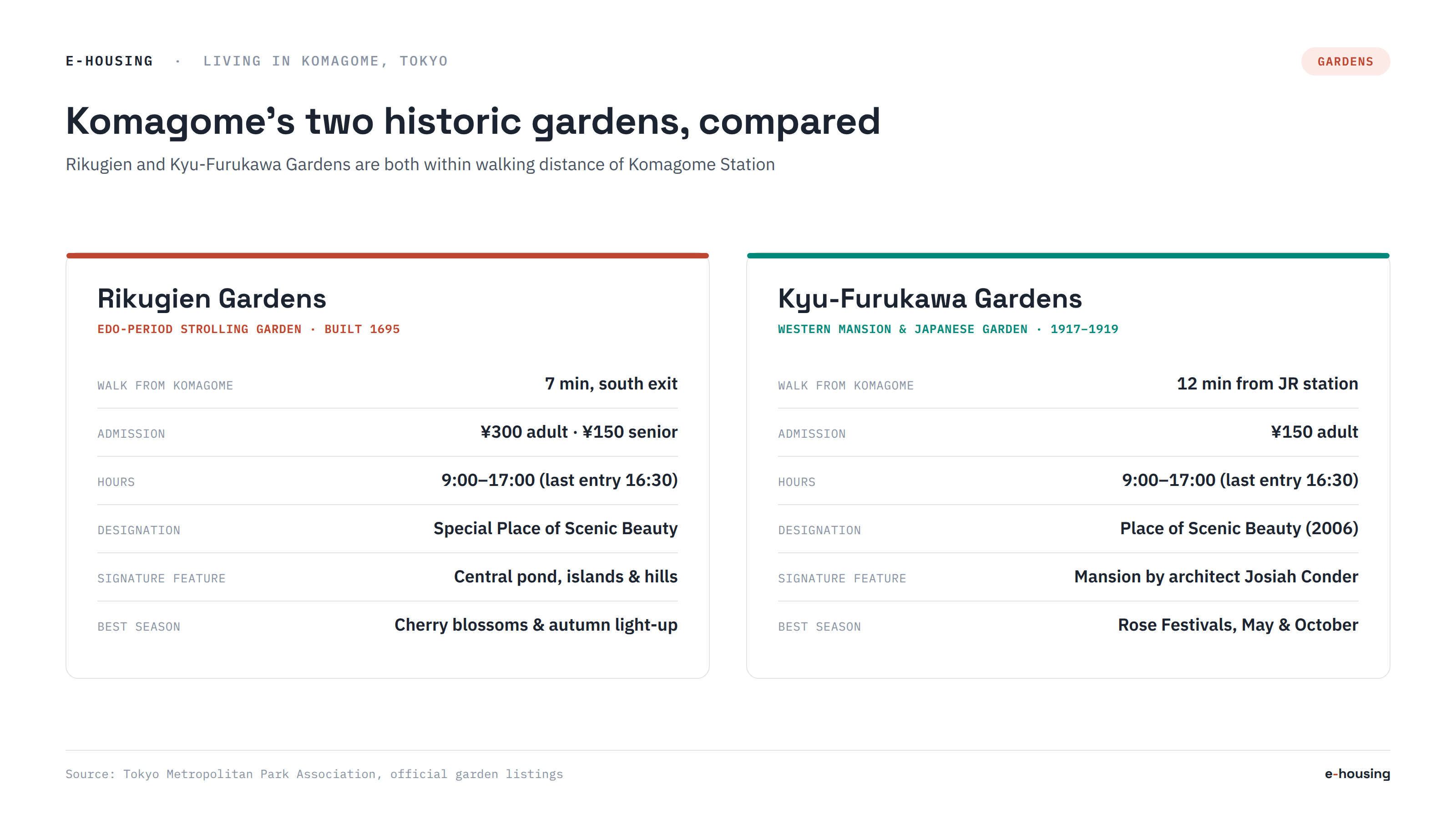
Task: Click the e-housing logo in the footer
Action: [x=1357, y=774]
